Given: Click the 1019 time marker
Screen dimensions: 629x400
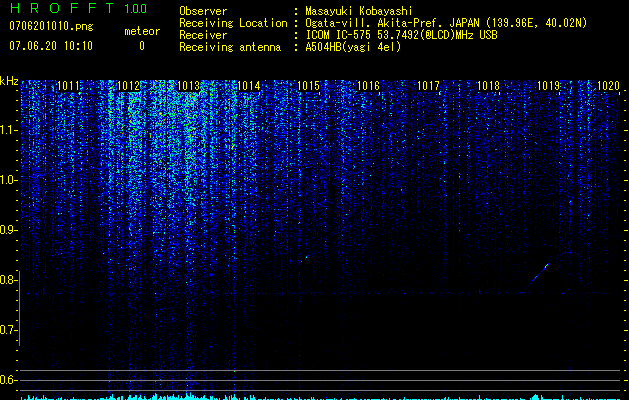Looking at the screenshot, I should pos(548,86).
